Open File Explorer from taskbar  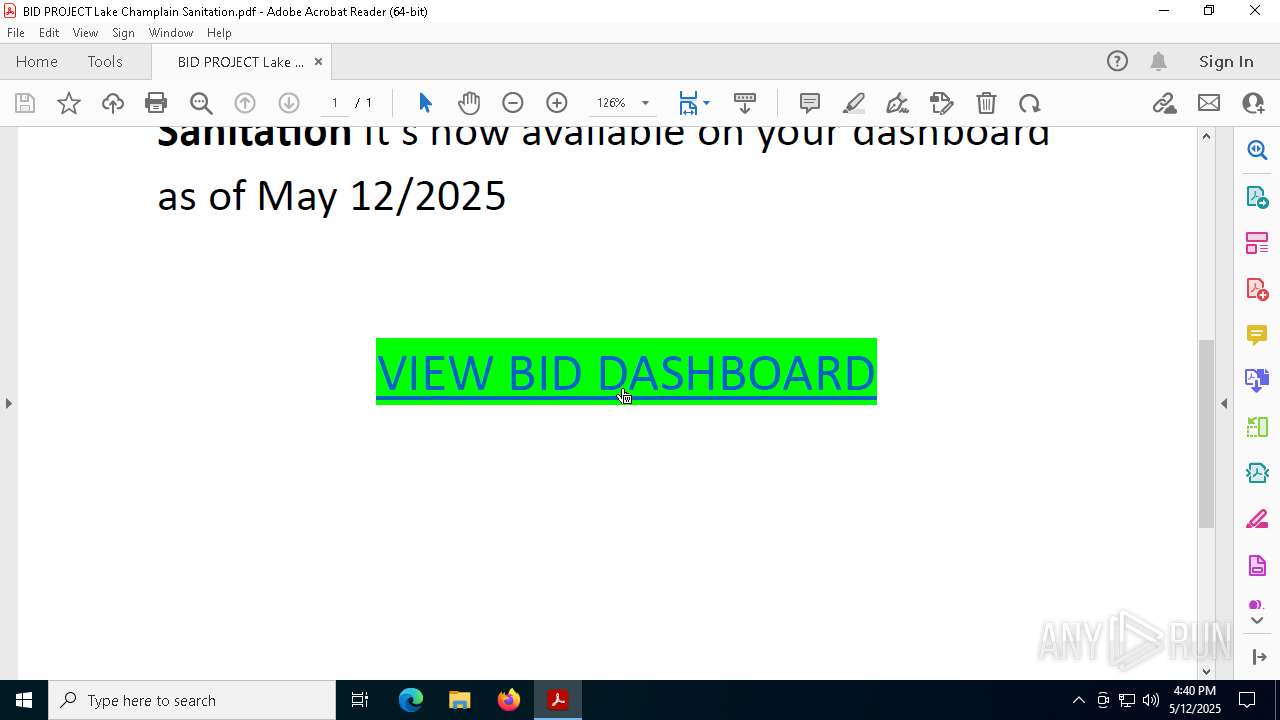tap(459, 700)
